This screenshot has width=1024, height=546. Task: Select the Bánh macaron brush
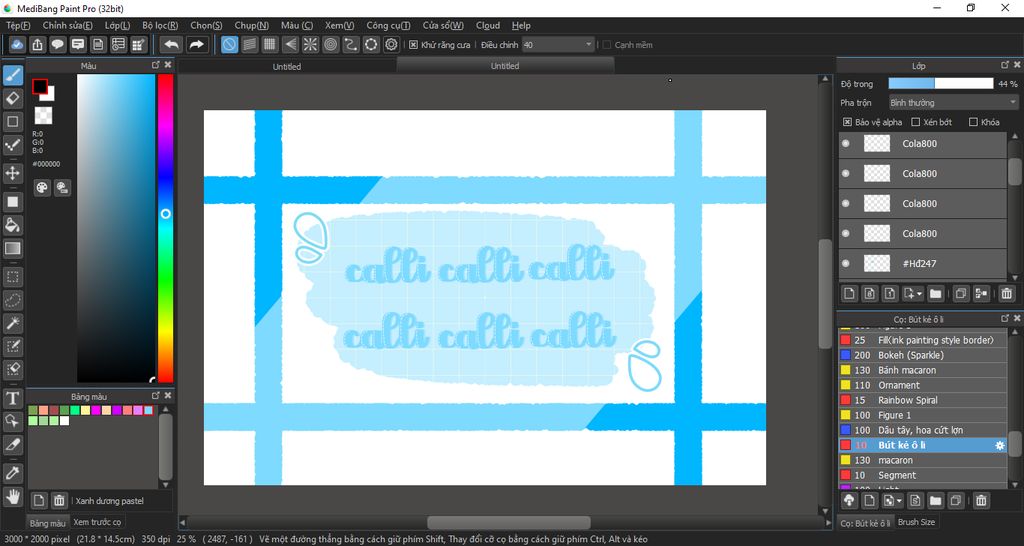point(923,370)
